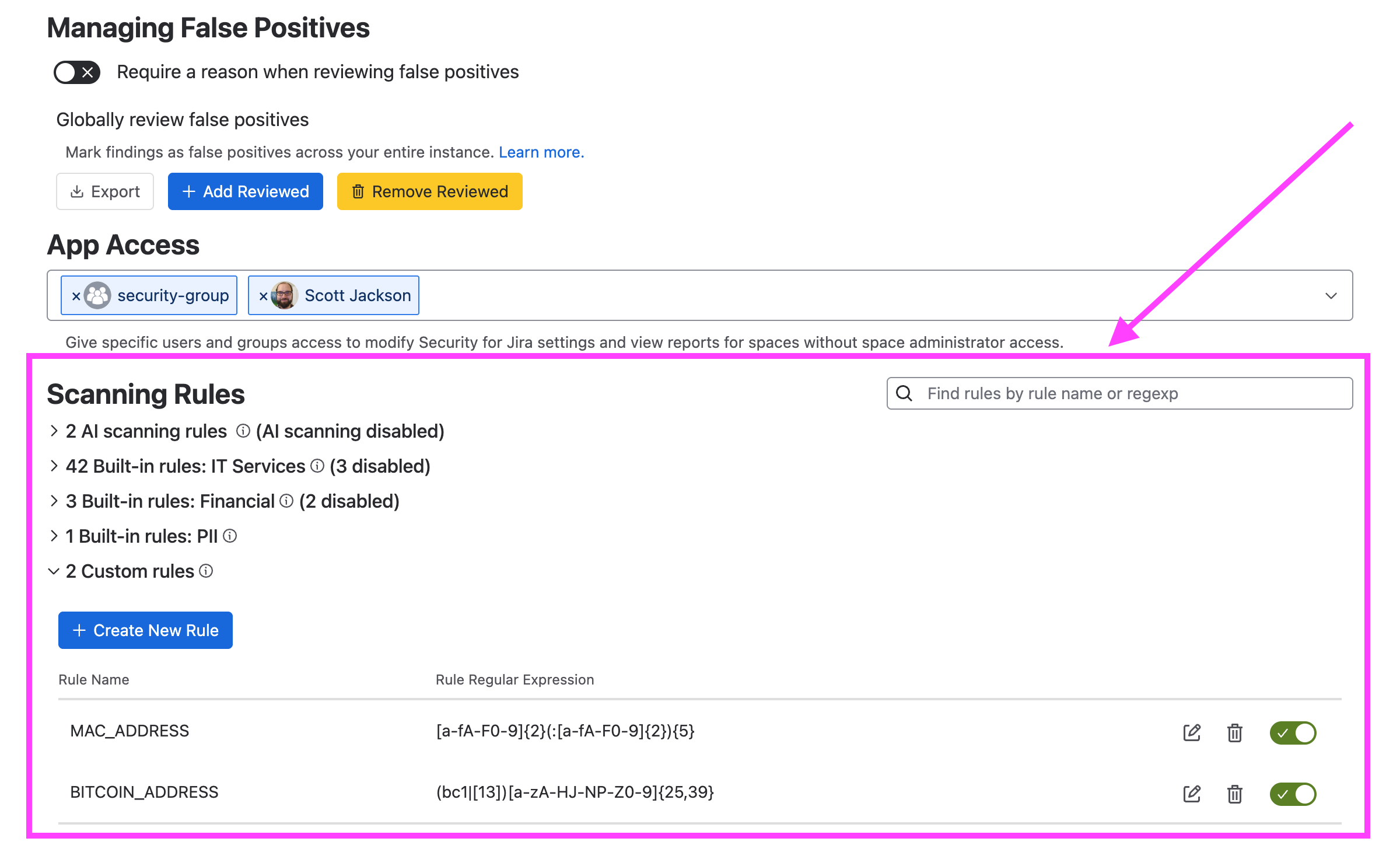Edit the BITCOIN_ADDRESS rule
Viewport: 1400px width, 845px height.
pyautogui.click(x=1192, y=794)
